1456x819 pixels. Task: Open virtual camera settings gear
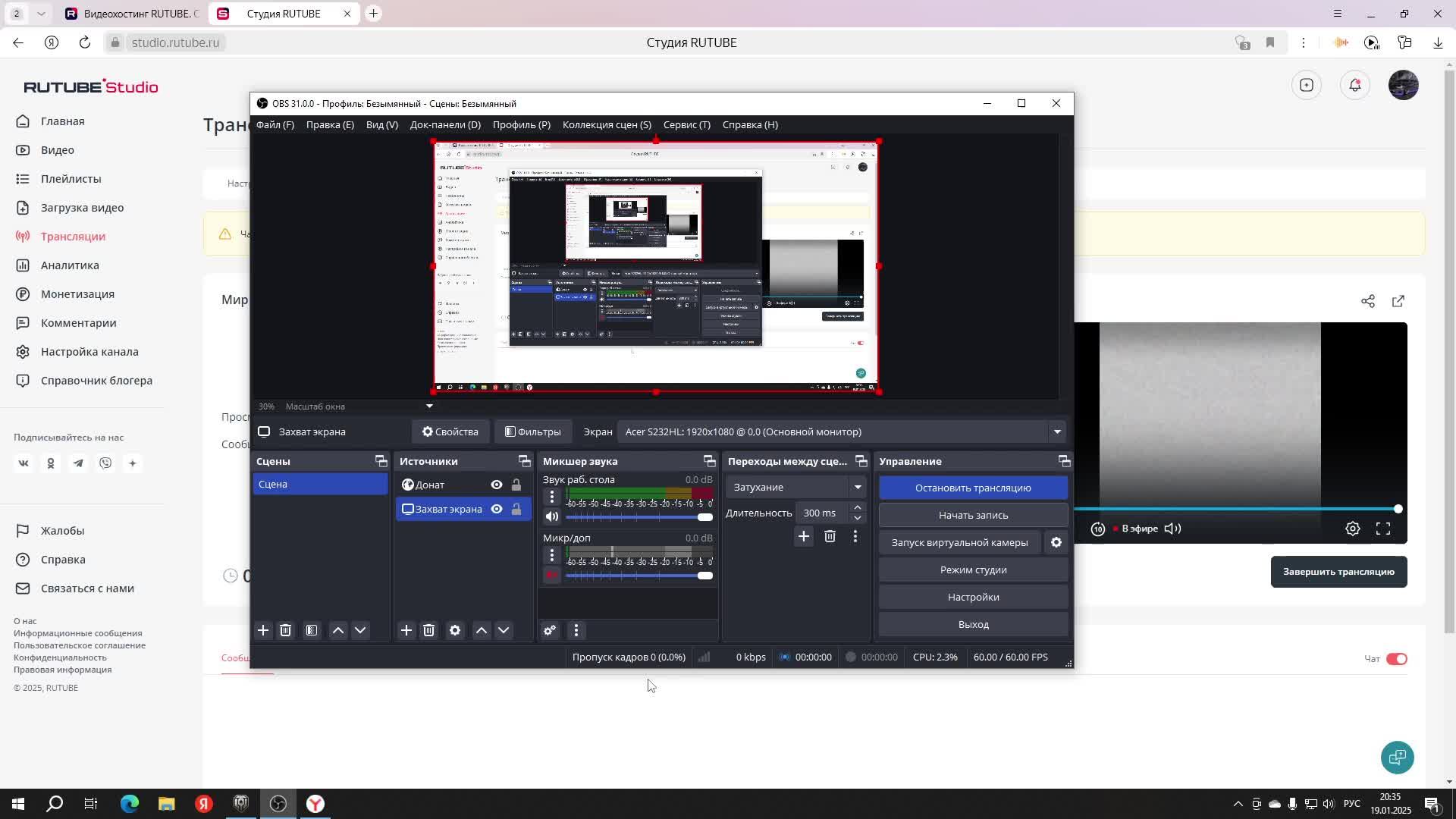pos(1056,542)
